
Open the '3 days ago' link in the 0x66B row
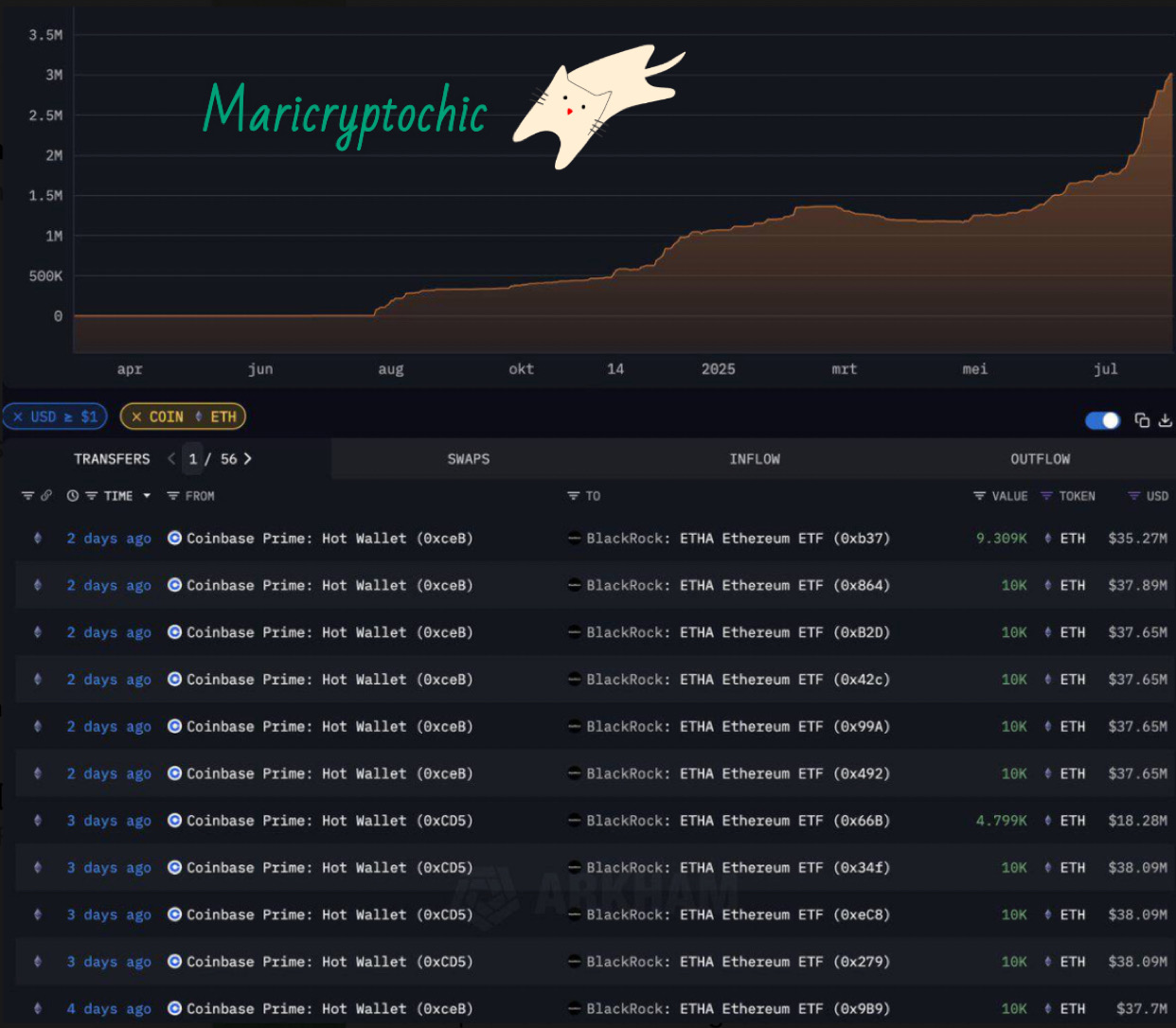tap(109, 821)
